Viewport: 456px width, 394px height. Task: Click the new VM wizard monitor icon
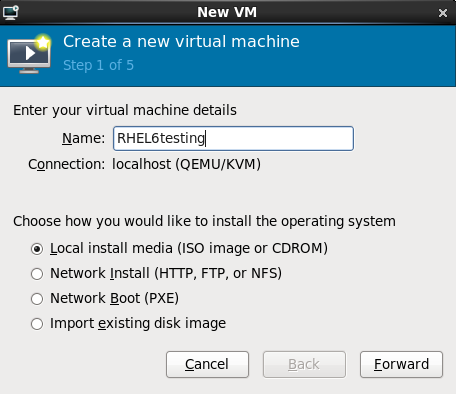[x=29, y=54]
